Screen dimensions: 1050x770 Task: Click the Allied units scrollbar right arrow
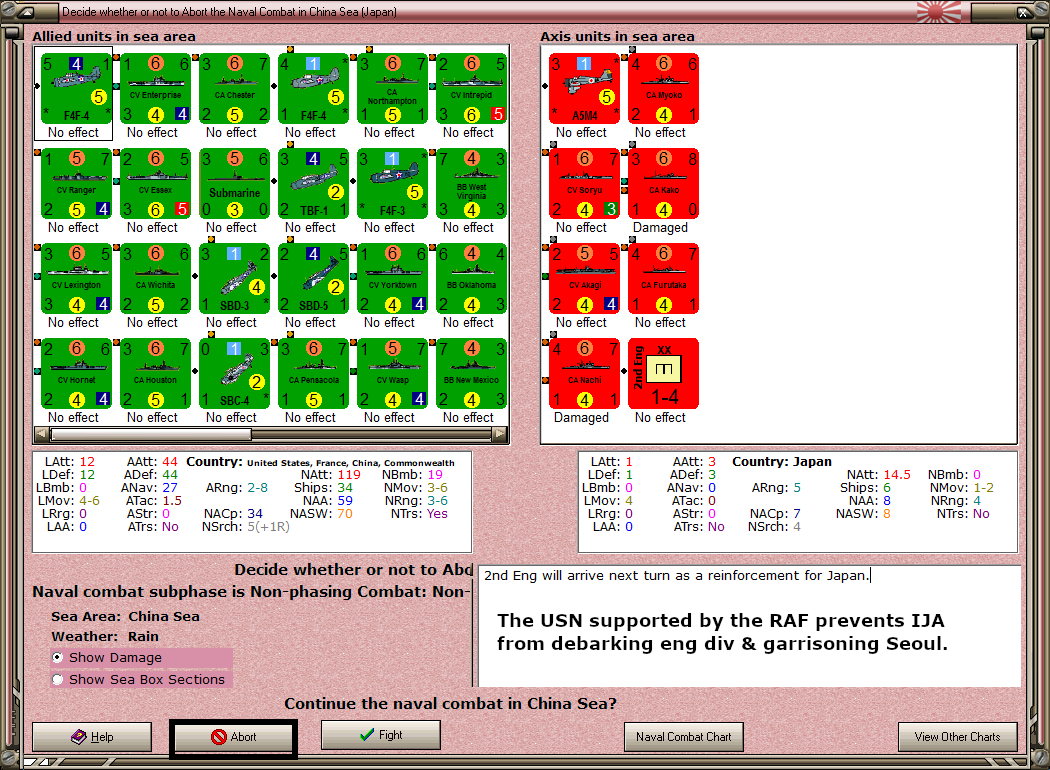[x=500, y=434]
